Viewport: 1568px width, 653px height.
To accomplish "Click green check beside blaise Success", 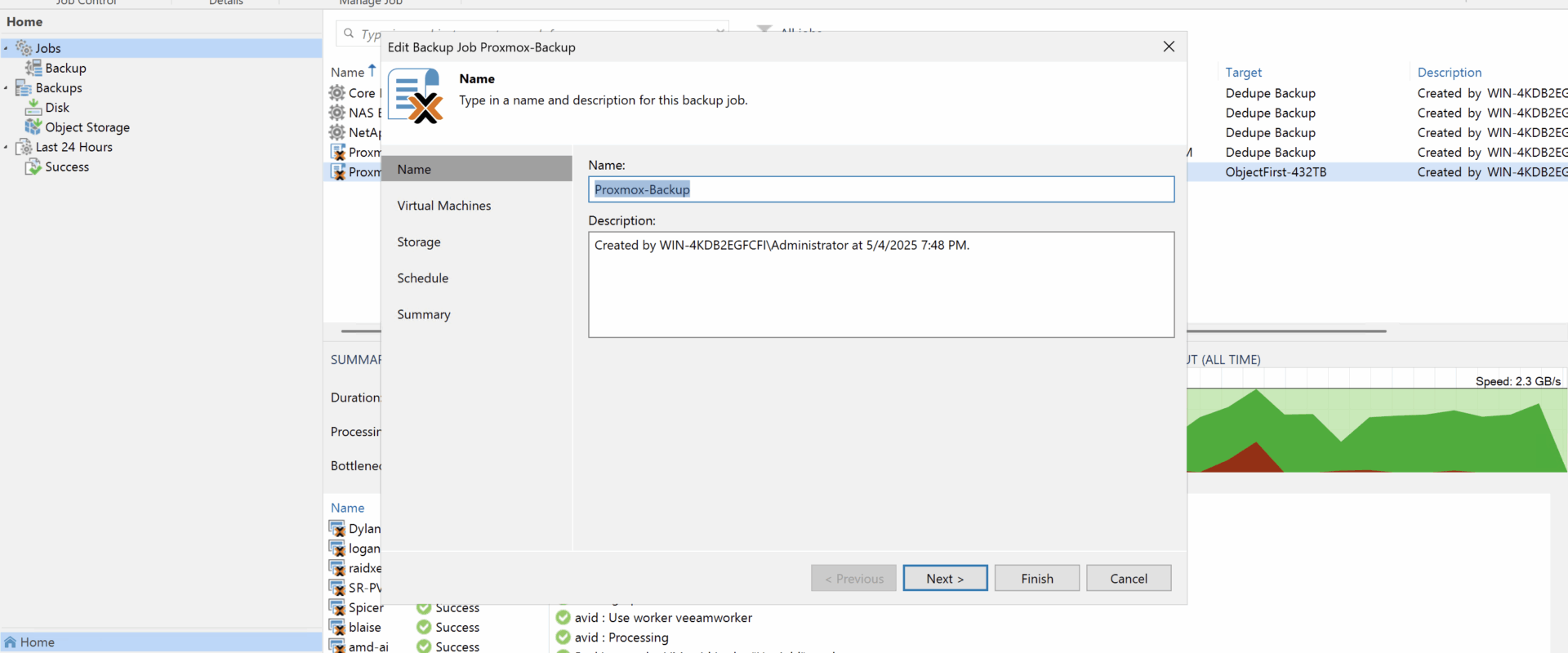I will (424, 627).
